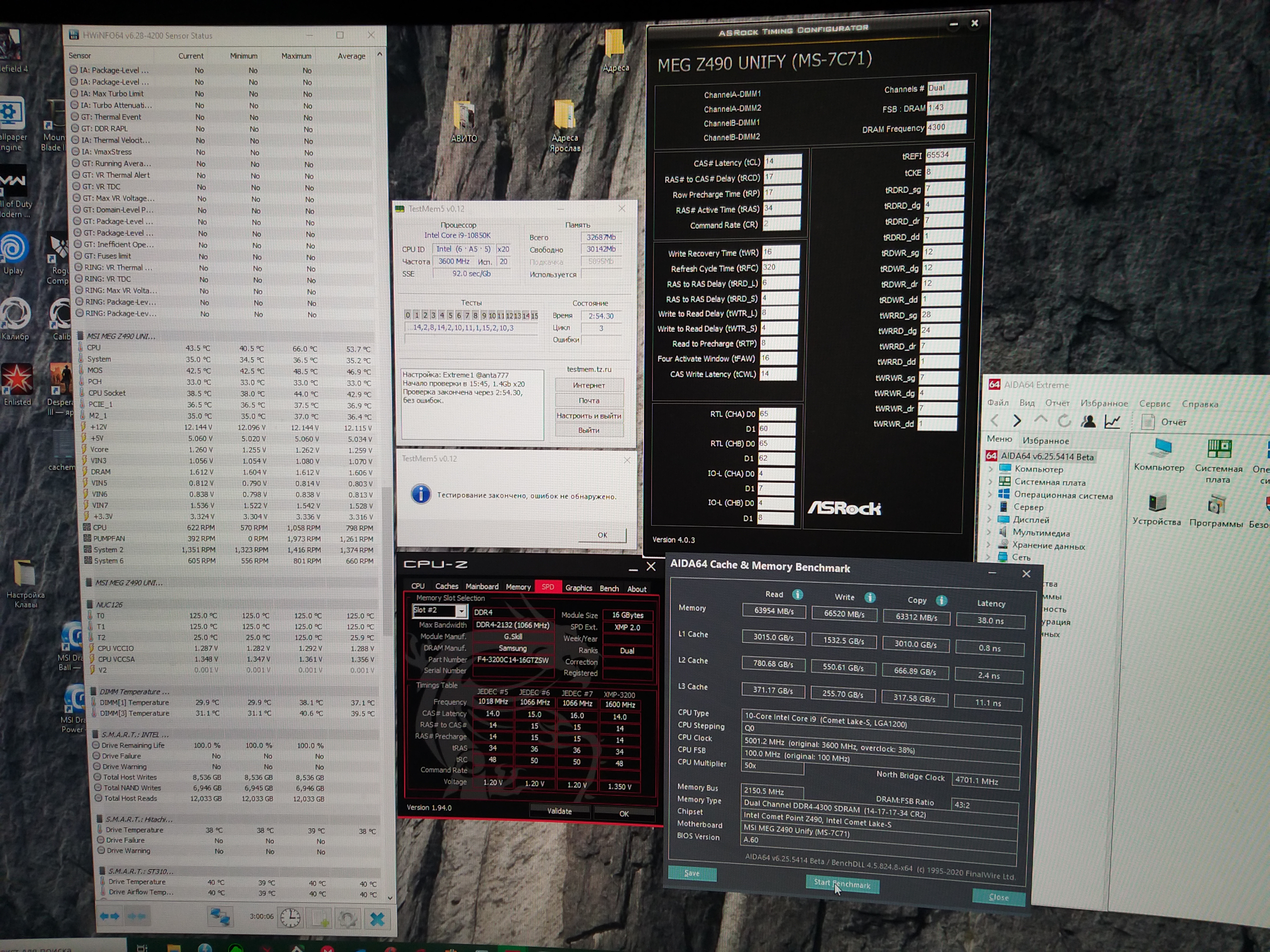Click HWiNFO network remote monitor icon

[x=220, y=917]
